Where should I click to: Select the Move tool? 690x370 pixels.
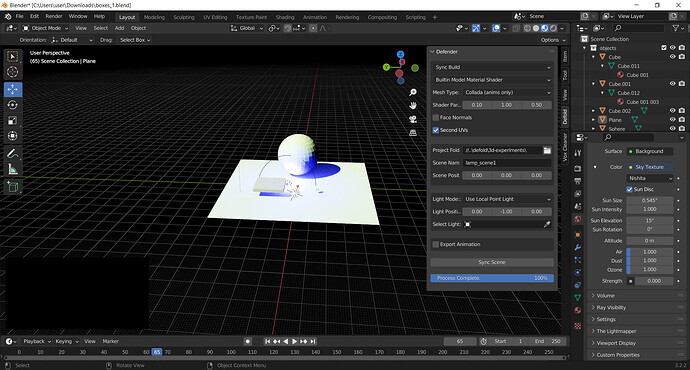[x=13, y=89]
